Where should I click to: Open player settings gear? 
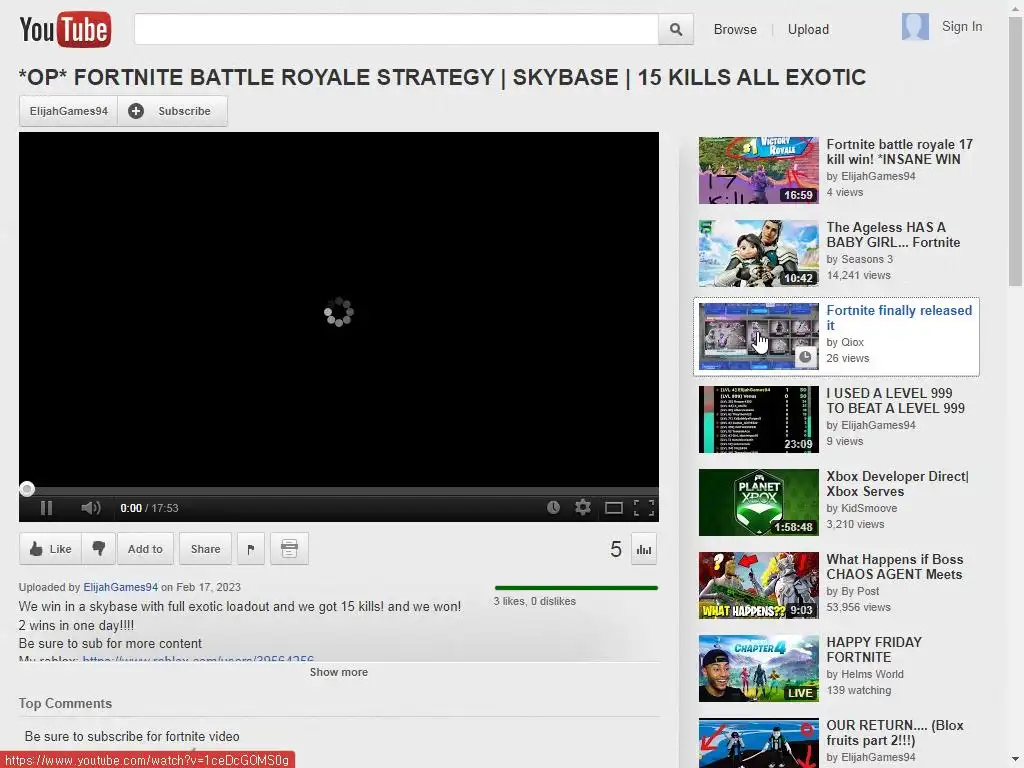pos(583,507)
